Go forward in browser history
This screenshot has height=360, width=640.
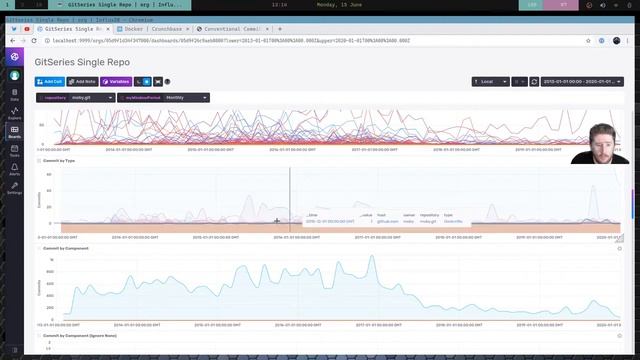pos(23,41)
